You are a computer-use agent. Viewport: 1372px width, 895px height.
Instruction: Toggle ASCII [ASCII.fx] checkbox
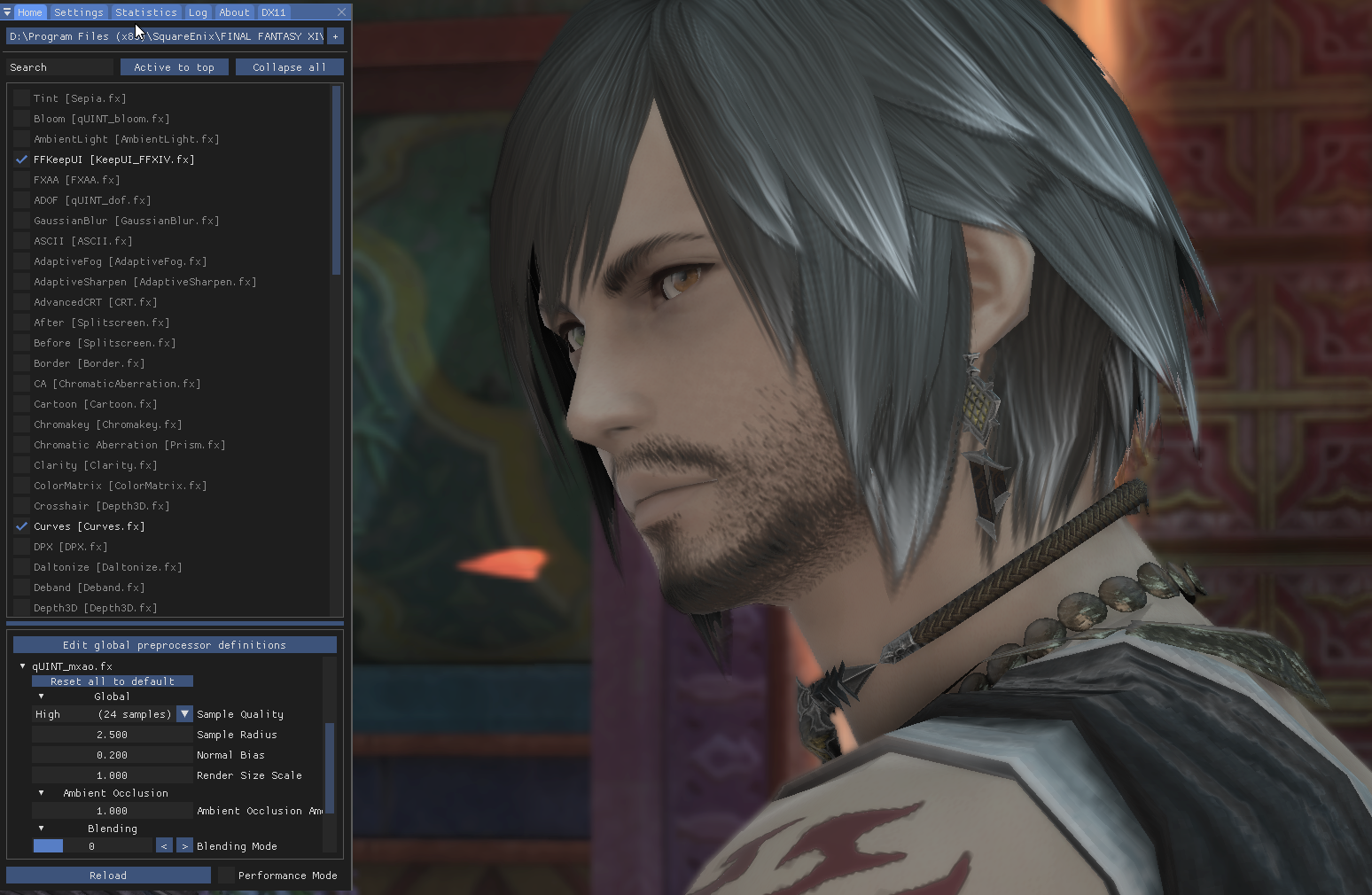pos(21,241)
